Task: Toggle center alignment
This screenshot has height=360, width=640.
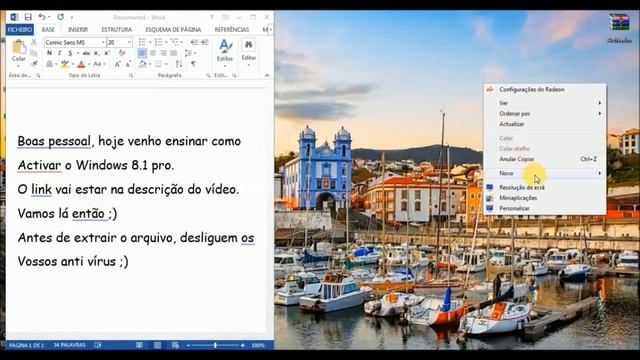Action: (x=153, y=53)
